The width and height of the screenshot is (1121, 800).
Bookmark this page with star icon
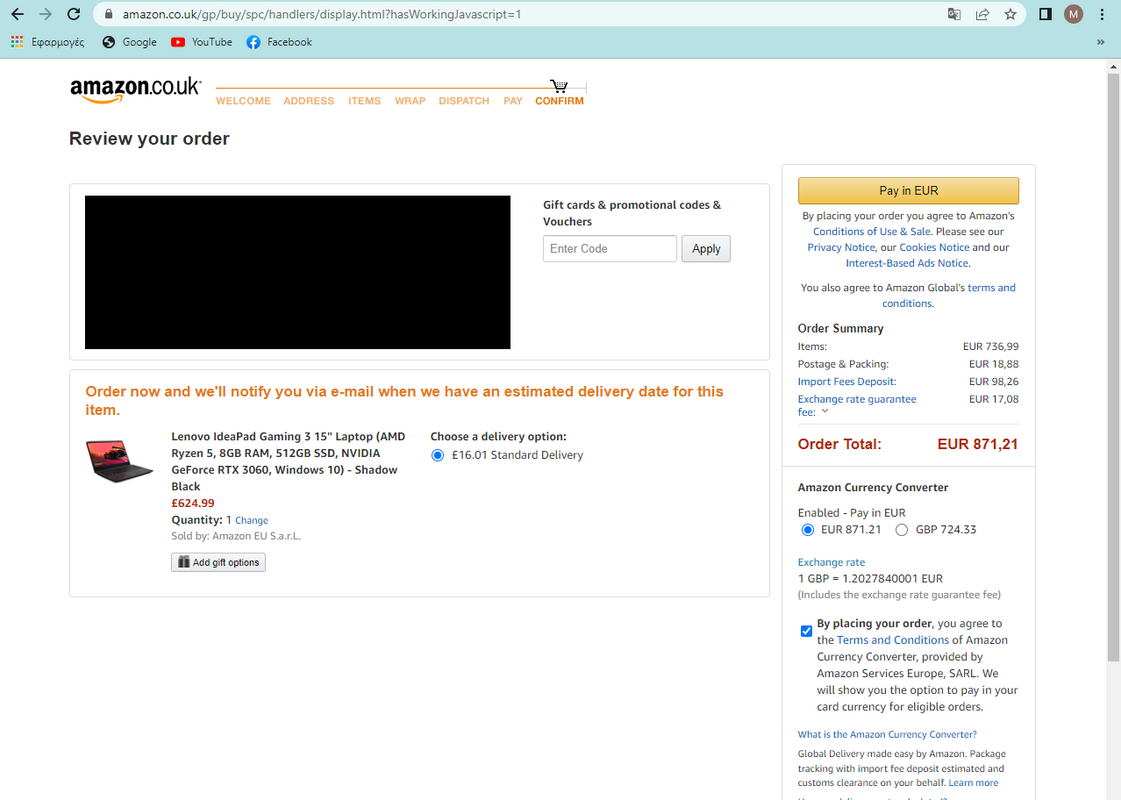pyautogui.click(x=1010, y=14)
